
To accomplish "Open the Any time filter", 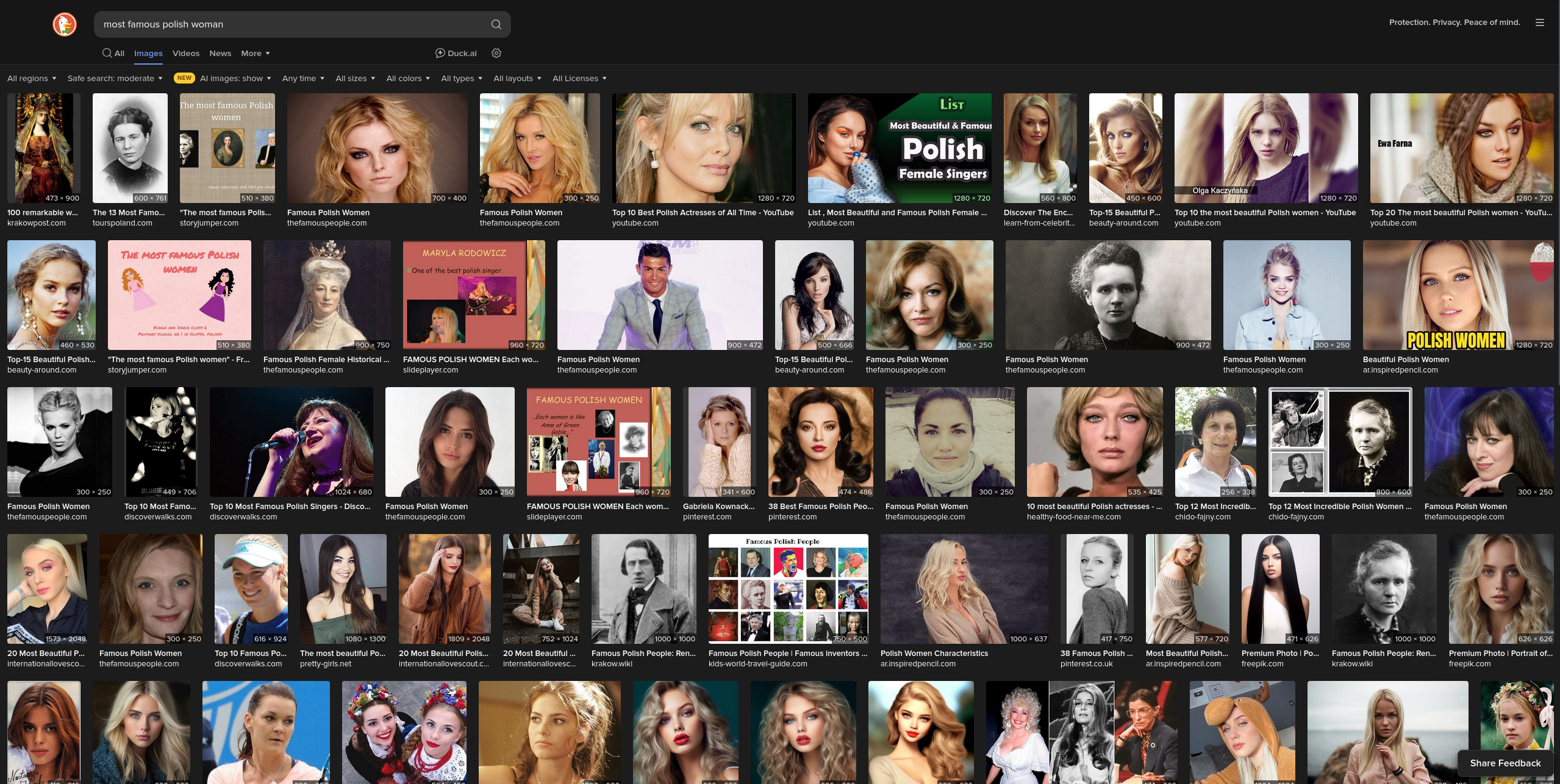I will [x=303, y=78].
